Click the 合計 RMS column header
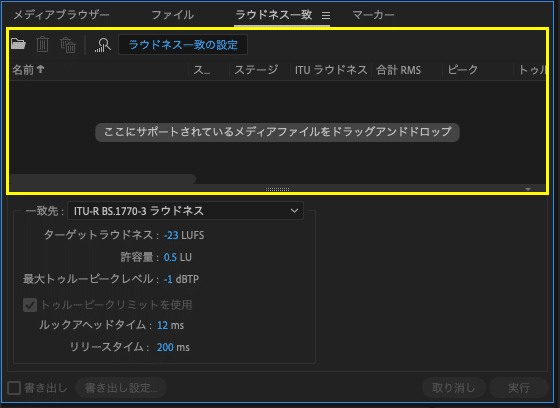560x408 pixels. pos(407,70)
